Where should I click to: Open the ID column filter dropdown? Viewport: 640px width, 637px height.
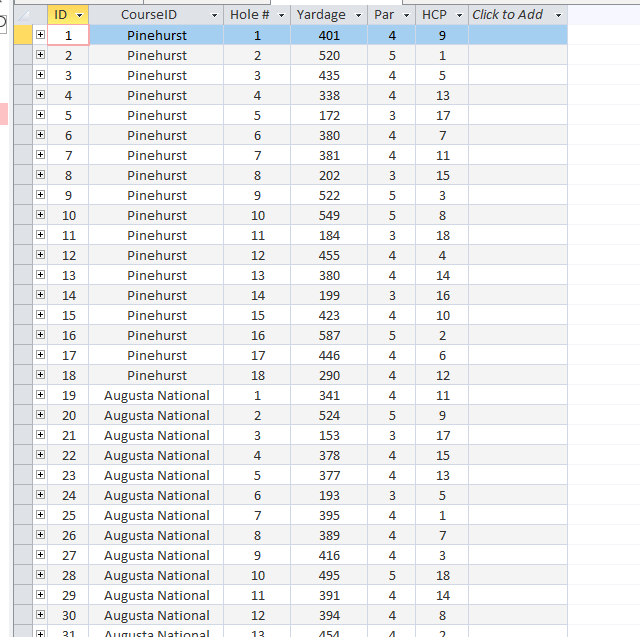(80, 16)
